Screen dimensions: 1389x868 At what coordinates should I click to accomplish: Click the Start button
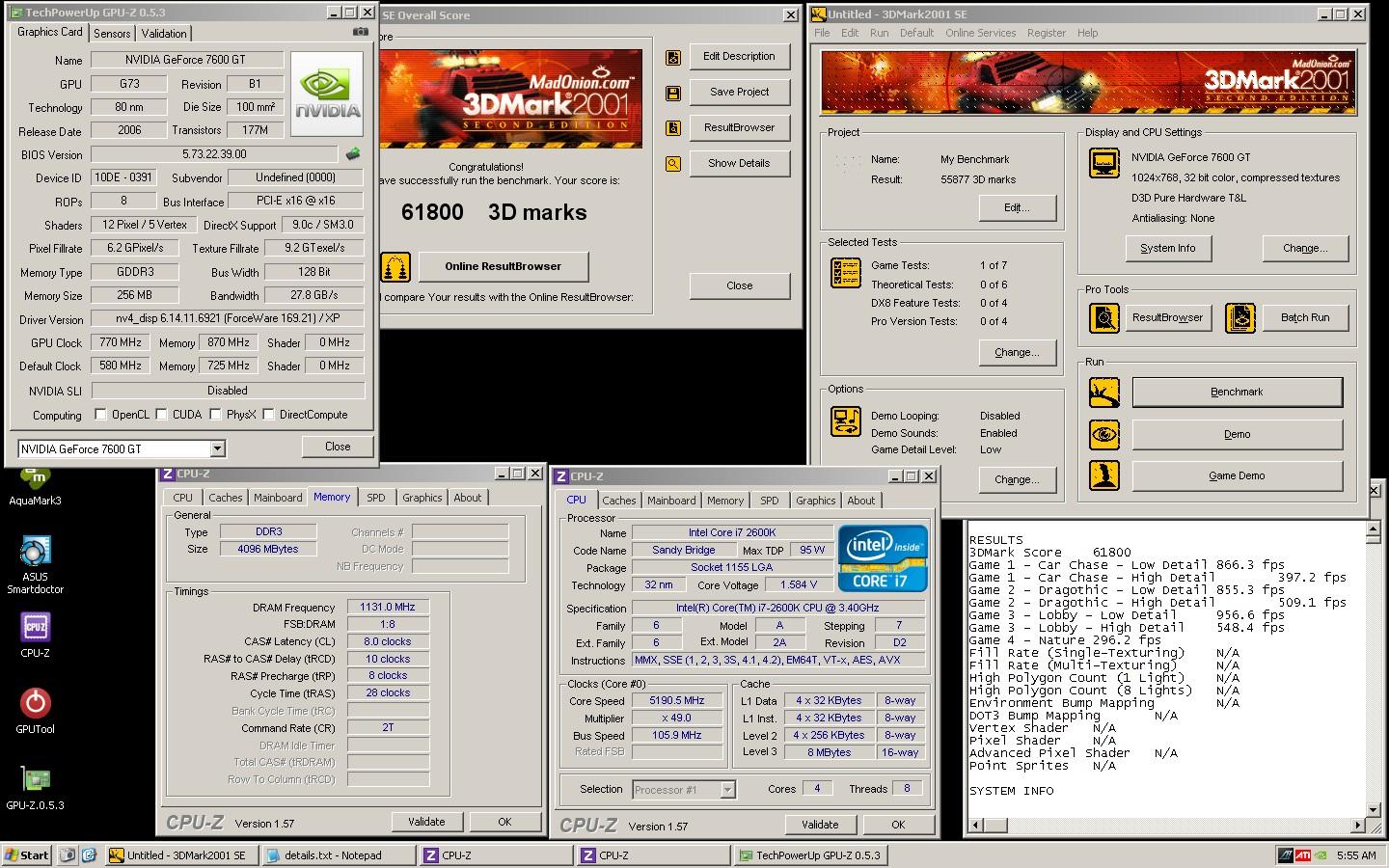(x=26, y=855)
